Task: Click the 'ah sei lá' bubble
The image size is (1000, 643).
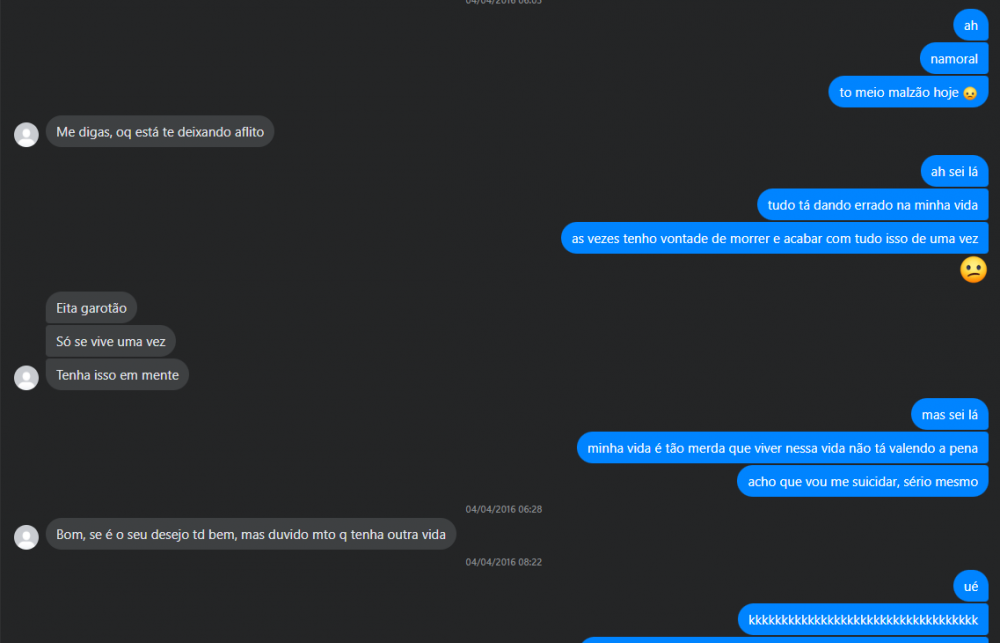Action: 955,172
